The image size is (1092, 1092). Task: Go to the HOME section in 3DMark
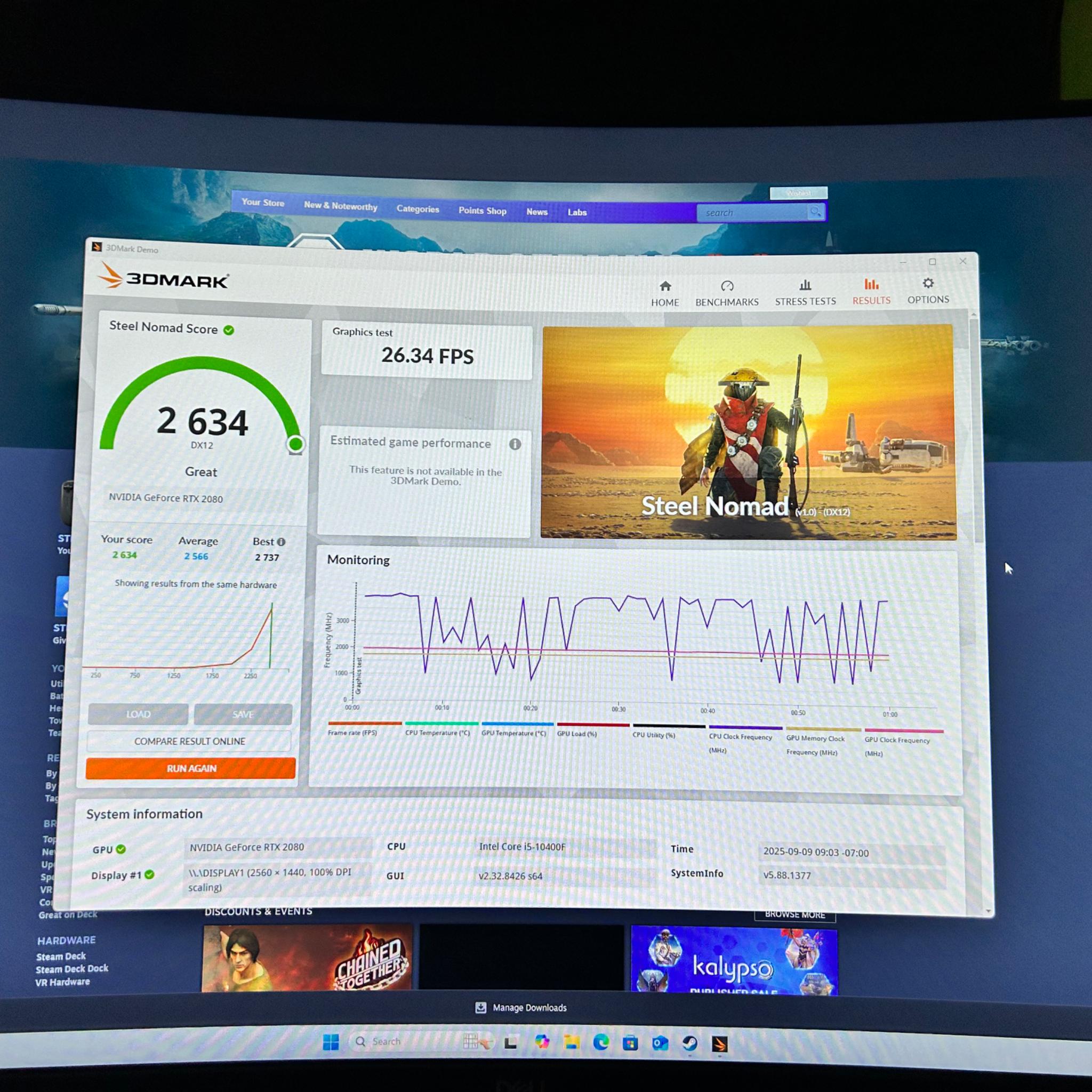665,294
